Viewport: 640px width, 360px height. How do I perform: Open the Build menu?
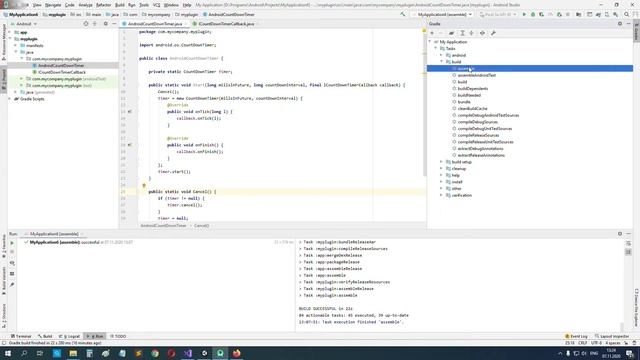coord(120,5)
